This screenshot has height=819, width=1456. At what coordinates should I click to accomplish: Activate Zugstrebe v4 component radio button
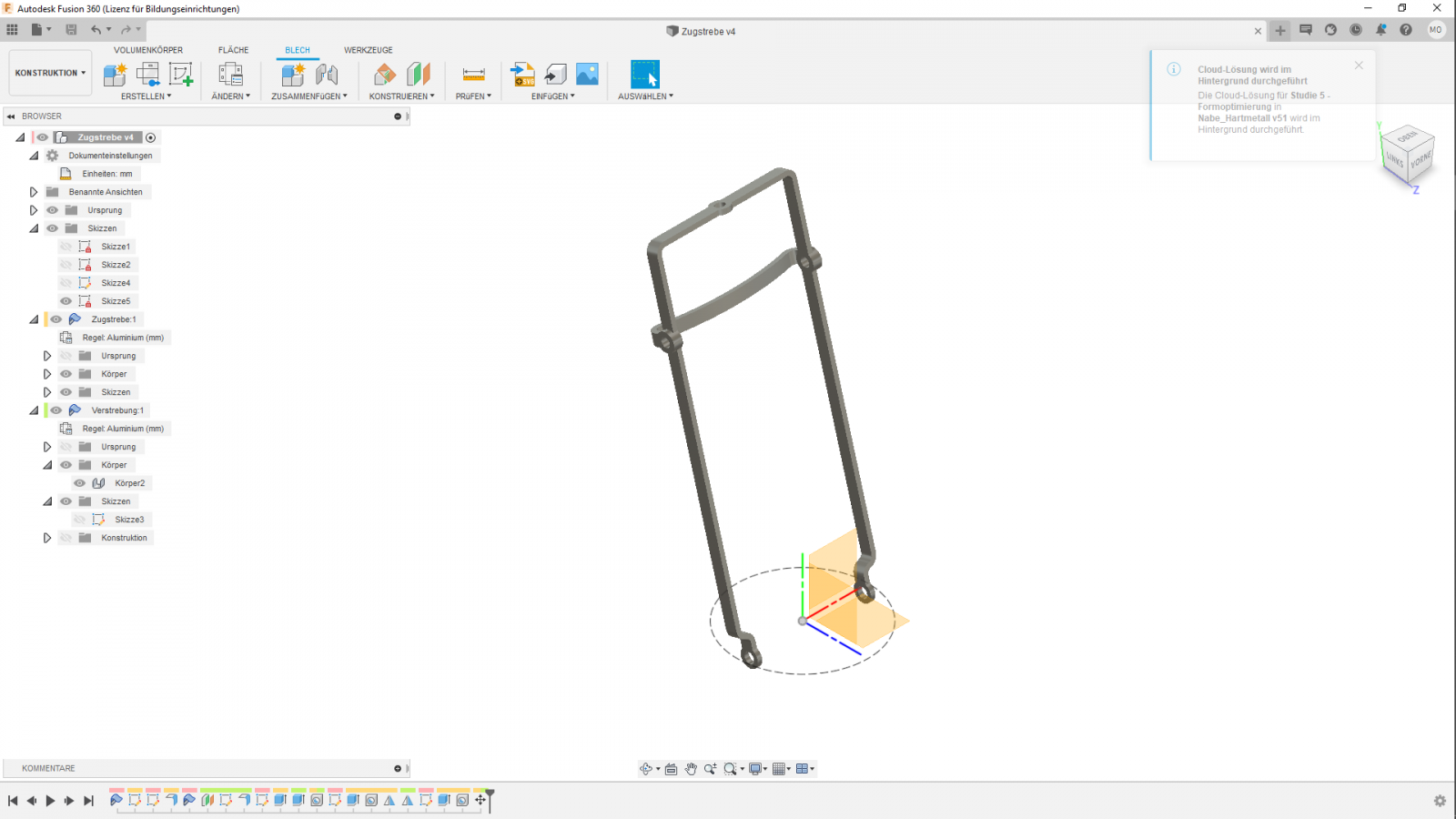151,137
